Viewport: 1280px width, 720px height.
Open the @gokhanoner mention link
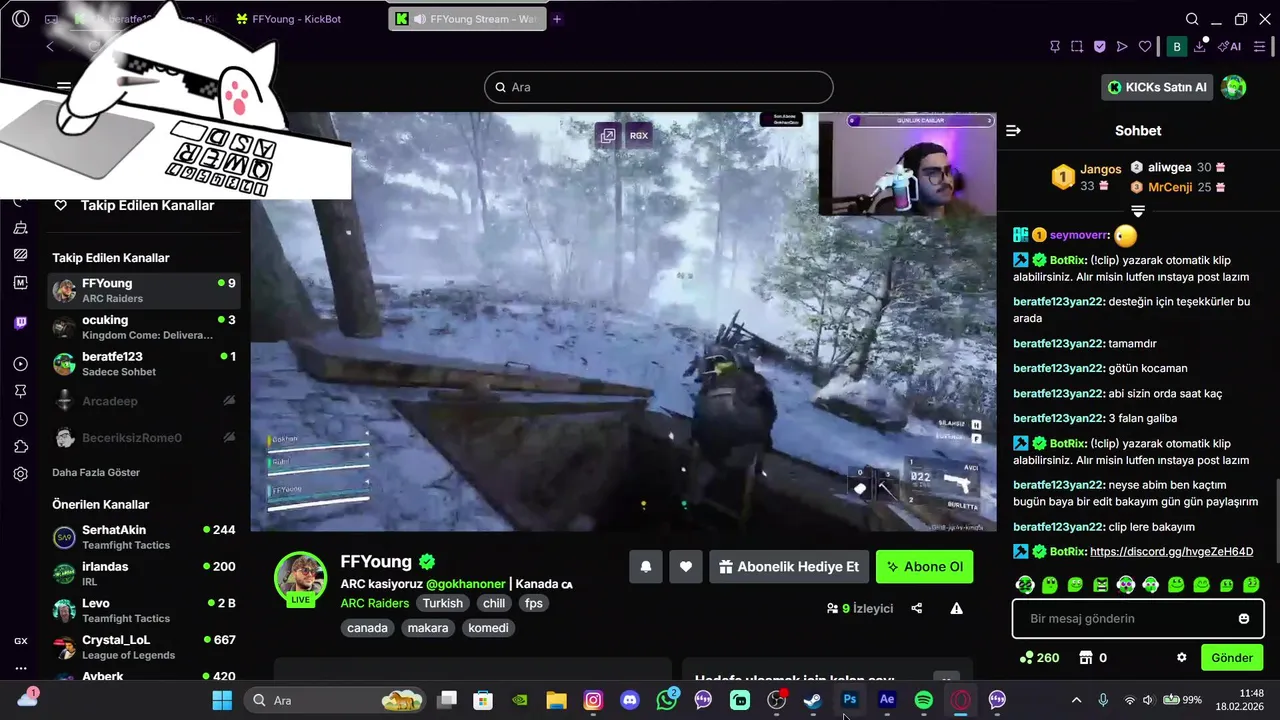click(466, 584)
